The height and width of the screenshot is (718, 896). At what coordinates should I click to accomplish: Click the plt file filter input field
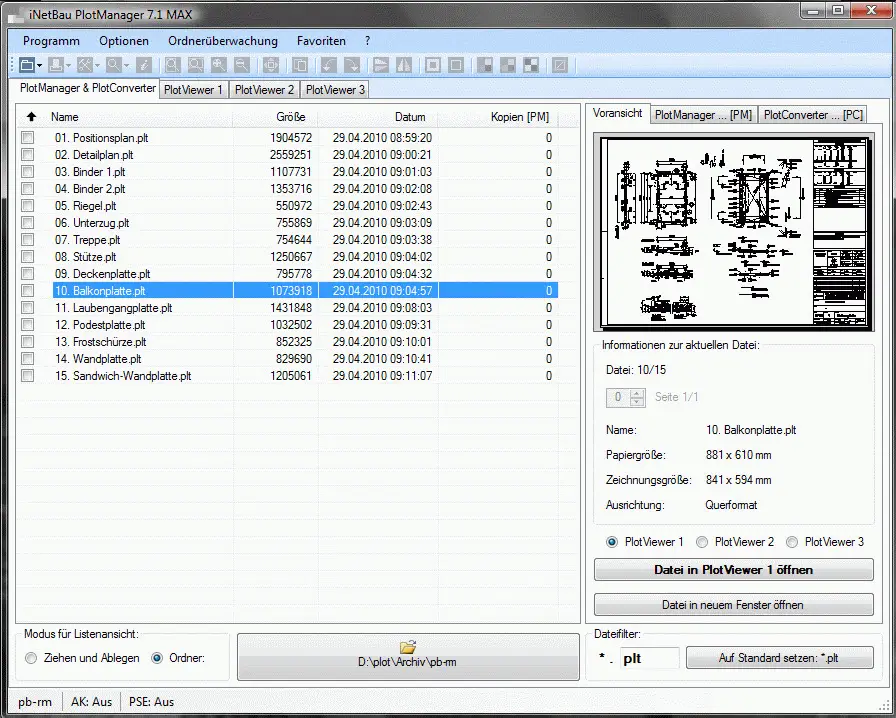[x=650, y=659]
